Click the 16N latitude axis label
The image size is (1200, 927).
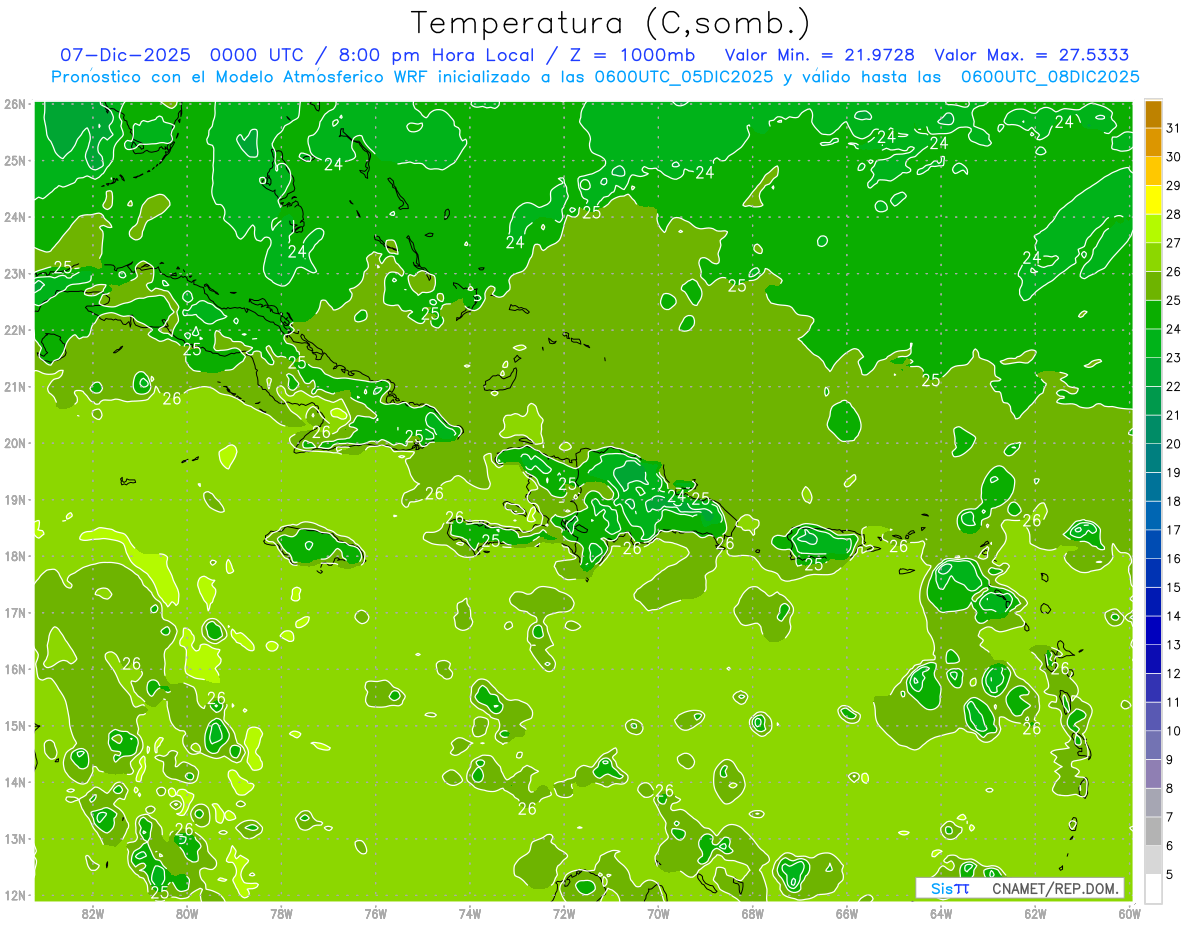click(14, 669)
